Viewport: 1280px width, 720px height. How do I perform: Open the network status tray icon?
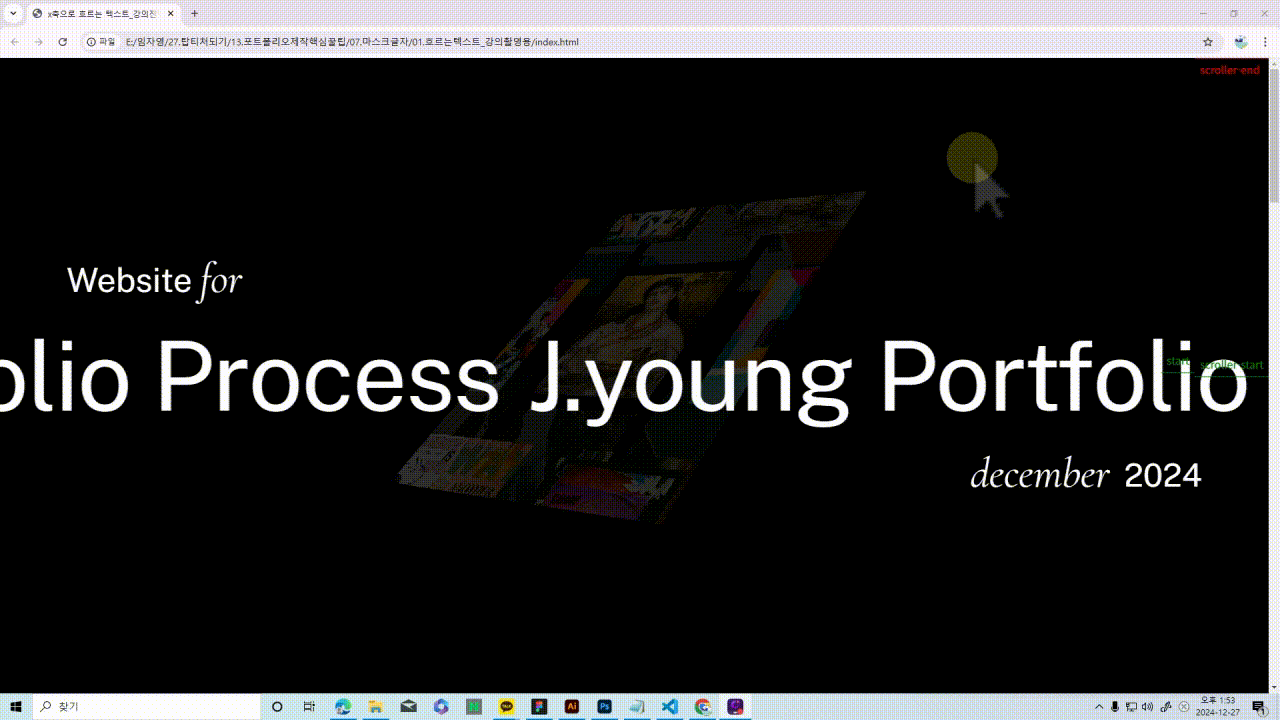pyautogui.click(x=1131, y=707)
